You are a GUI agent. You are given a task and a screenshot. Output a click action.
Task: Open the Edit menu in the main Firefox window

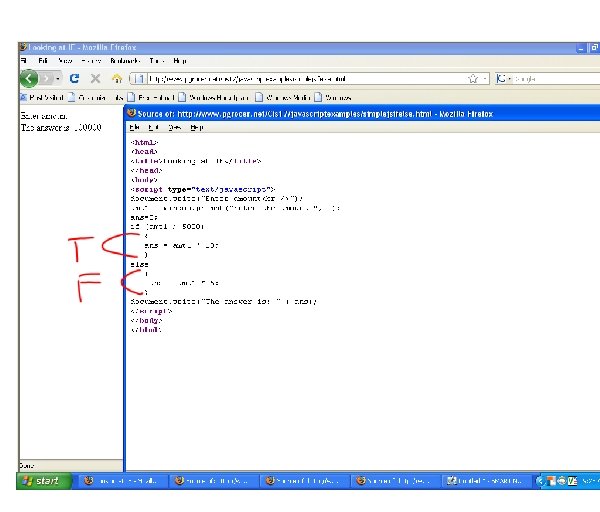43,60
